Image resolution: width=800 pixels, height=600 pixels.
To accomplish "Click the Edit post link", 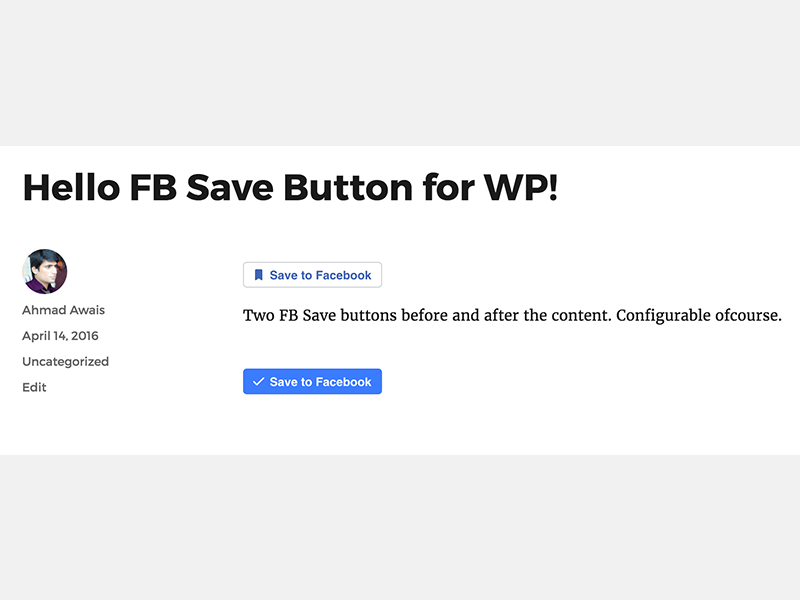I will (34, 387).
